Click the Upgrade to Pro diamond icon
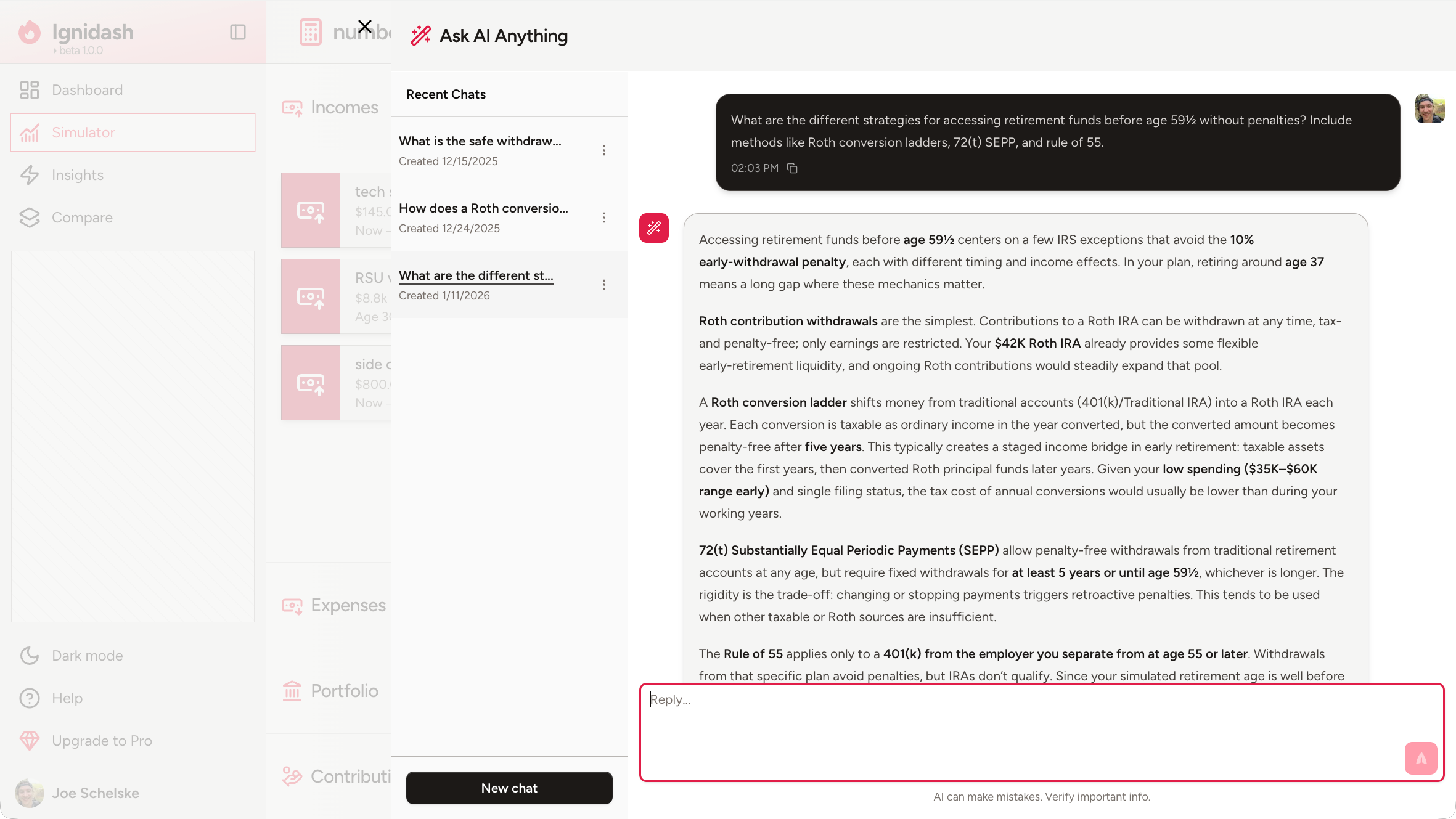This screenshot has height=819, width=1456. (x=29, y=741)
